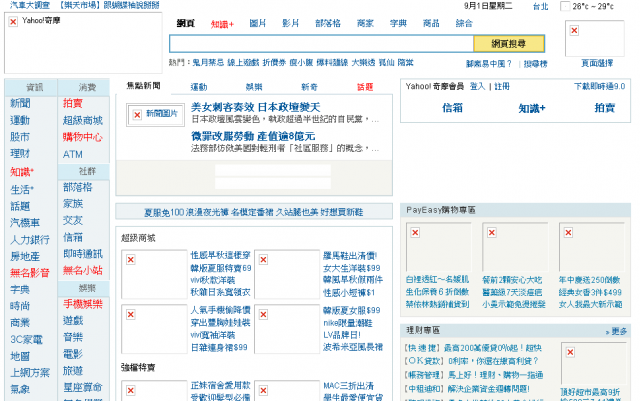Image resolution: width=640 pixels, height=401 pixels.
Task: Open first PayEasy thumbnail above 白裡透紅 link
Action: coord(439,247)
